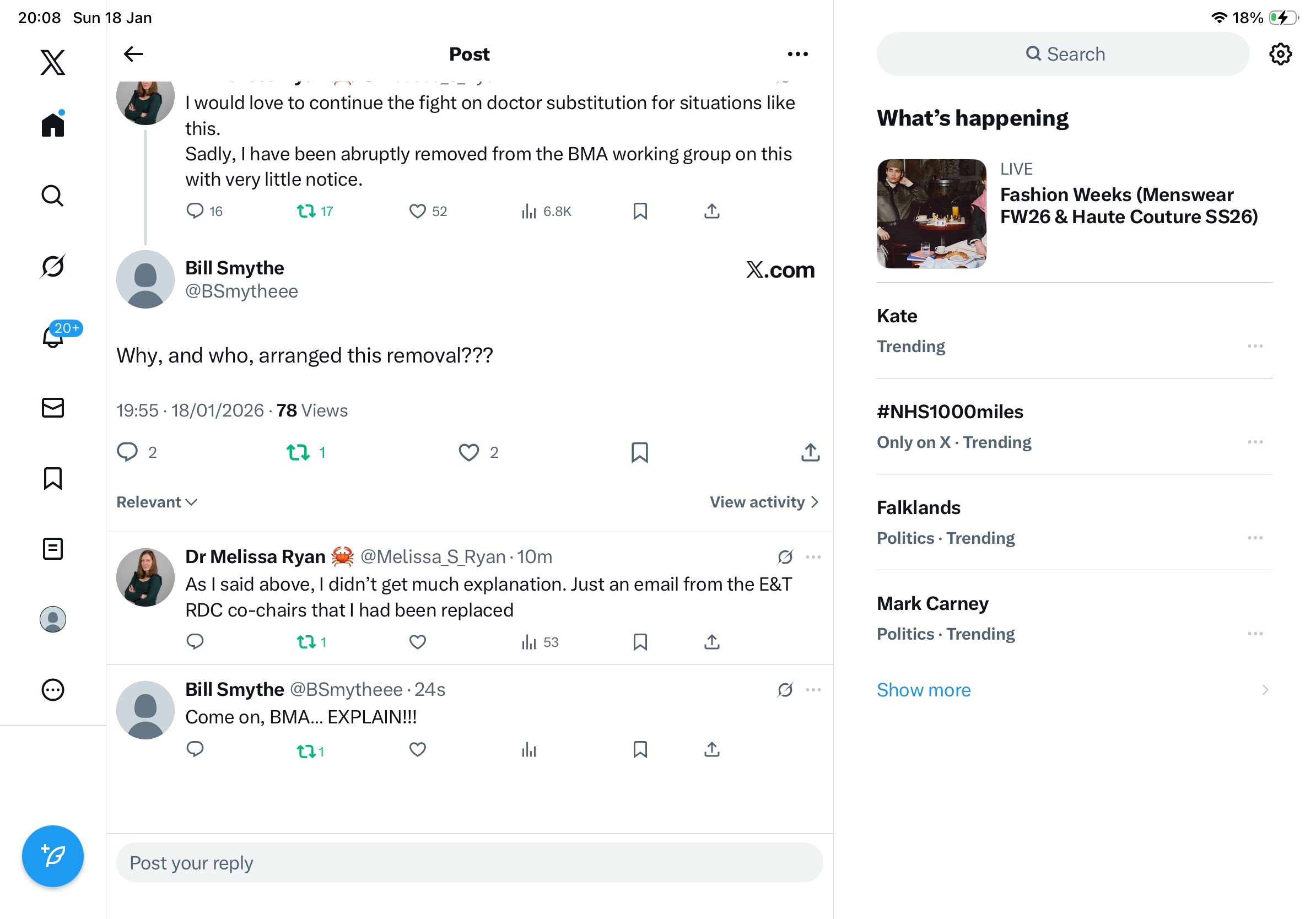Go back using the arrow
This screenshot has height=919, width=1316.
pyautogui.click(x=133, y=55)
